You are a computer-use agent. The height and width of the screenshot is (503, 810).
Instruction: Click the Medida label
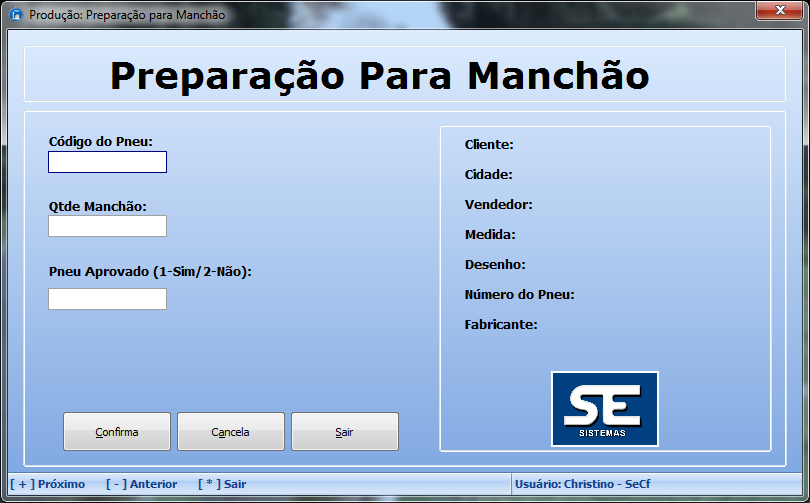(x=490, y=235)
